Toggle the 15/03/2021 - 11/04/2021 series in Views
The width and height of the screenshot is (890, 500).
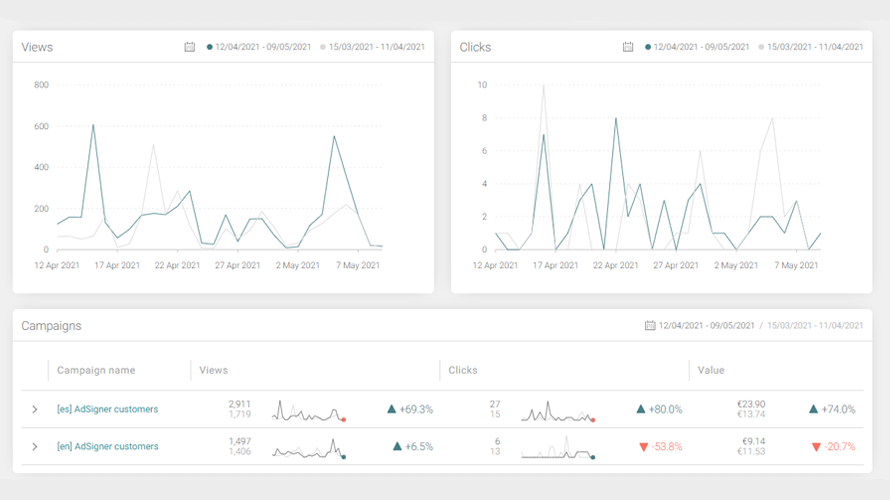click(x=372, y=47)
